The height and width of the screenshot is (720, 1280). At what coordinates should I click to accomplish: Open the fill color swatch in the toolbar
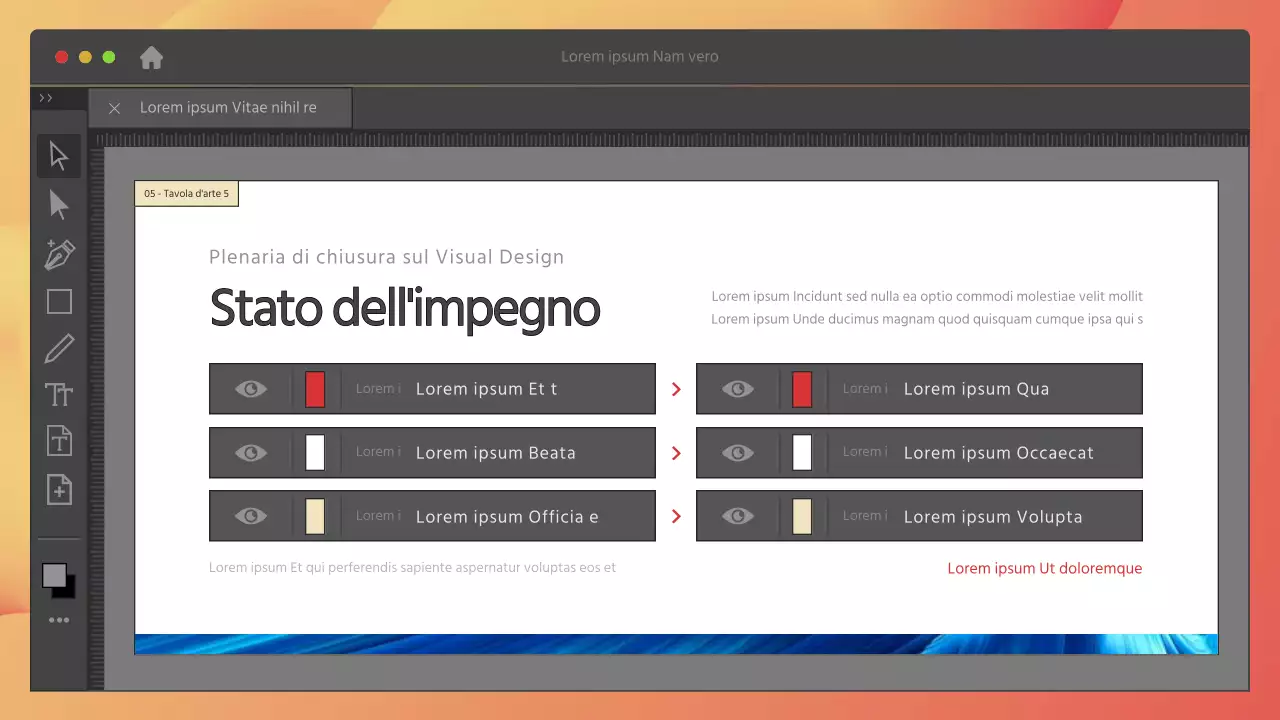(53, 573)
